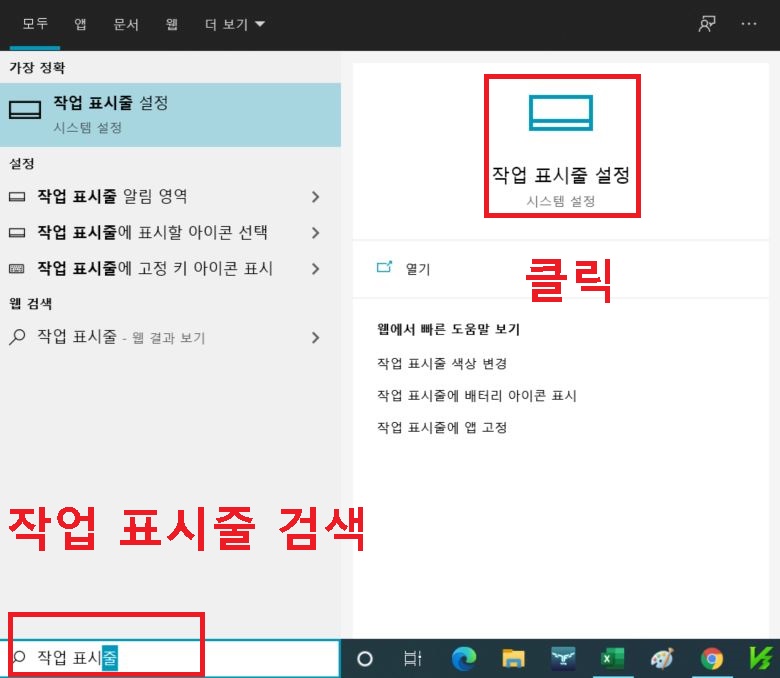This screenshot has width=780, height=678.
Task: Click search magnifier icon in search box
Action: pos(19,658)
